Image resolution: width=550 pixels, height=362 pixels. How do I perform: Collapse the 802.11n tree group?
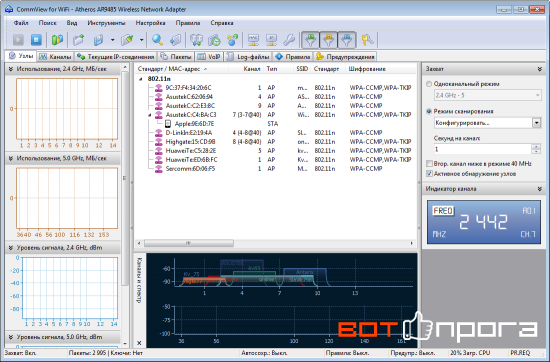[141, 79]
